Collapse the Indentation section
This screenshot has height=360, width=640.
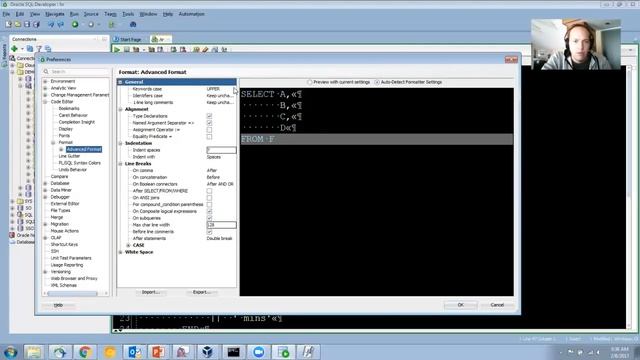(120, 143)
